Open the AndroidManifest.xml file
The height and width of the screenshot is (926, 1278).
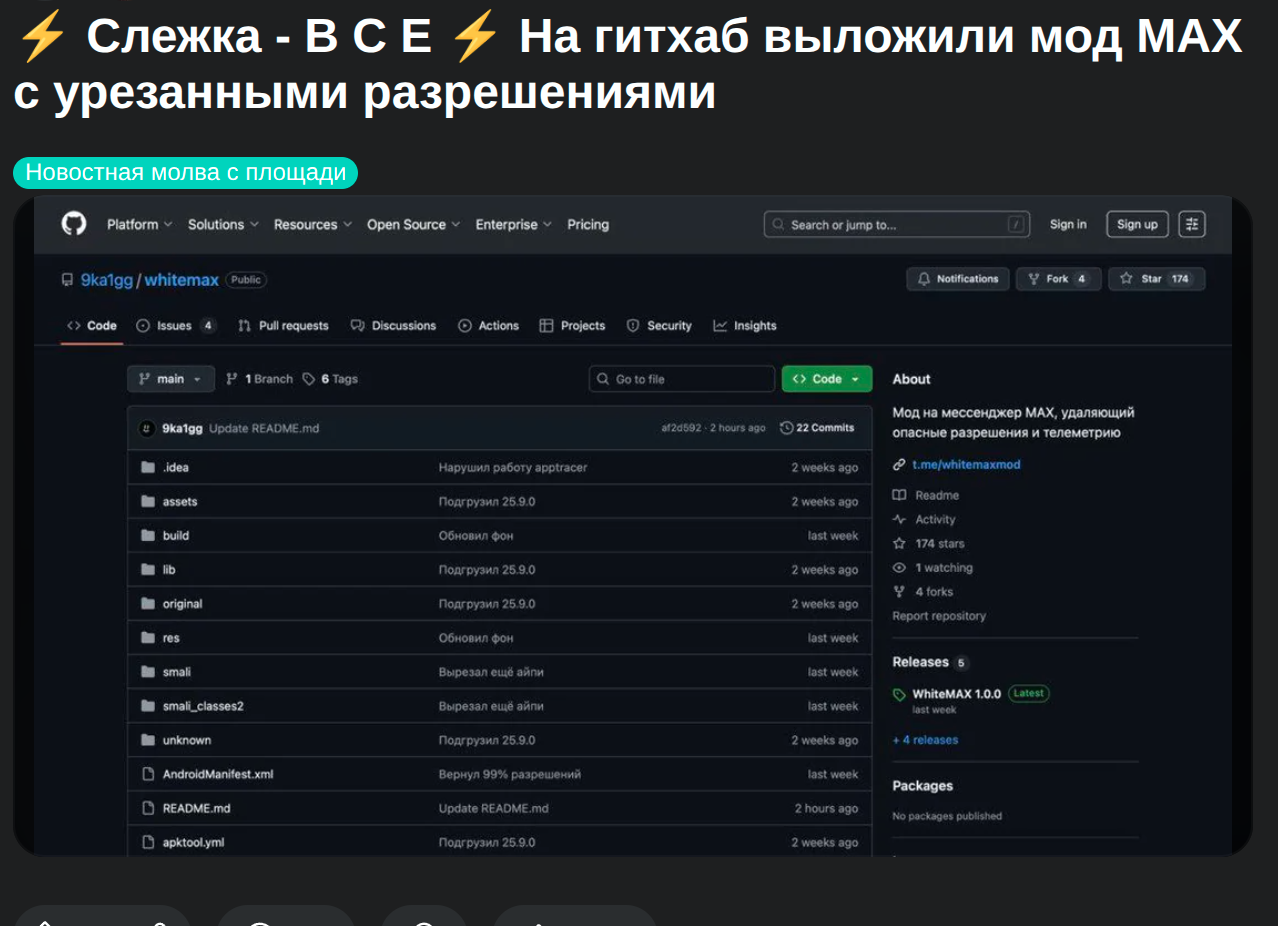tap(217, 774)
